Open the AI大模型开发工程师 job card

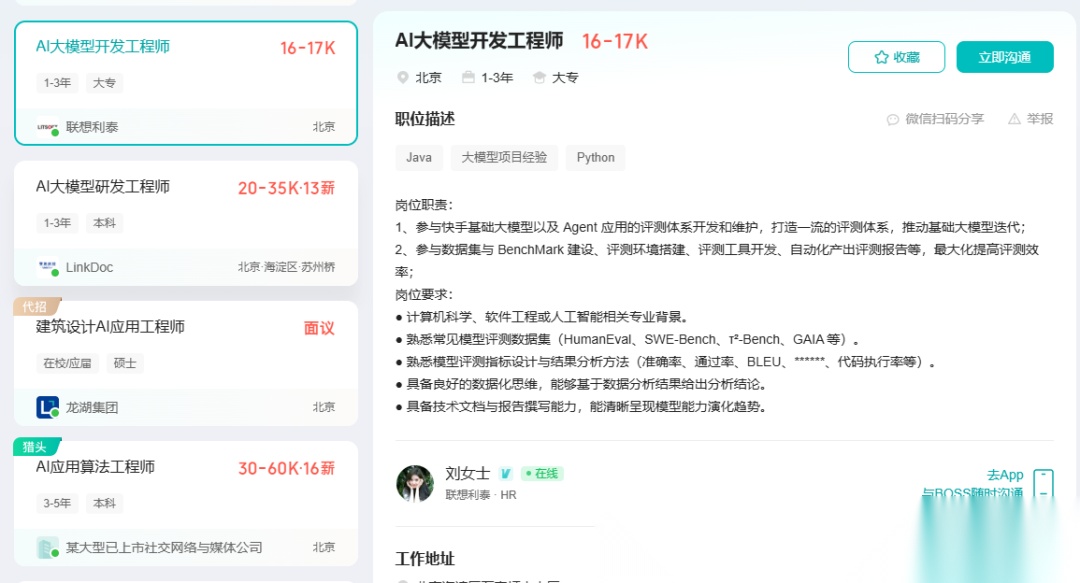(x=186, y=83)
